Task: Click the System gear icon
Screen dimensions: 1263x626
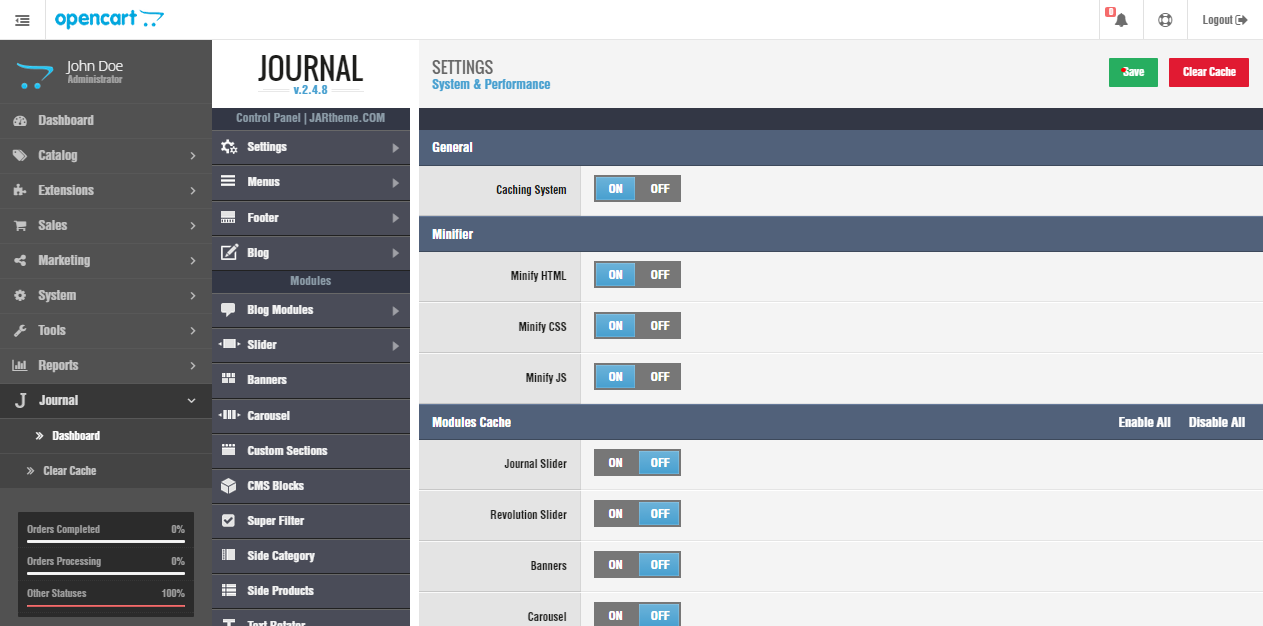Action: point(20,295)
